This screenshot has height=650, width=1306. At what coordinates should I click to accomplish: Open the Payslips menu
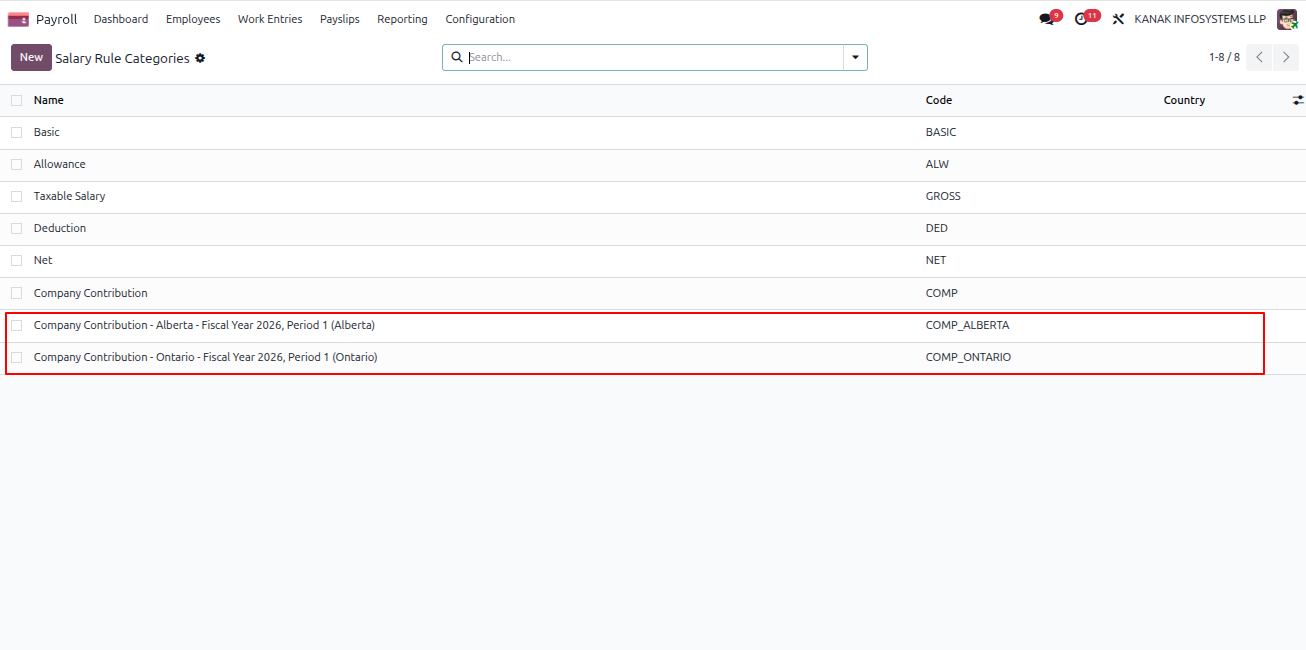tap(340, 19)
